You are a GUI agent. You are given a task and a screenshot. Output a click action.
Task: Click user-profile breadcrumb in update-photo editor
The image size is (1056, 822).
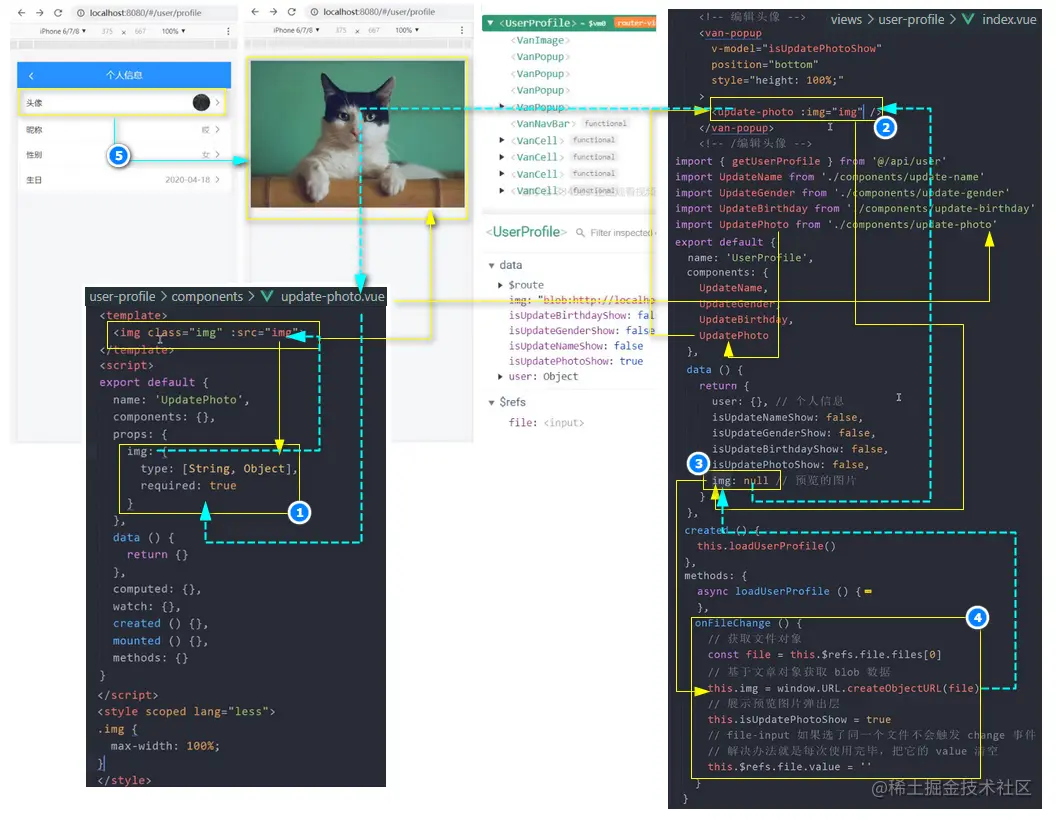point(122,296)
